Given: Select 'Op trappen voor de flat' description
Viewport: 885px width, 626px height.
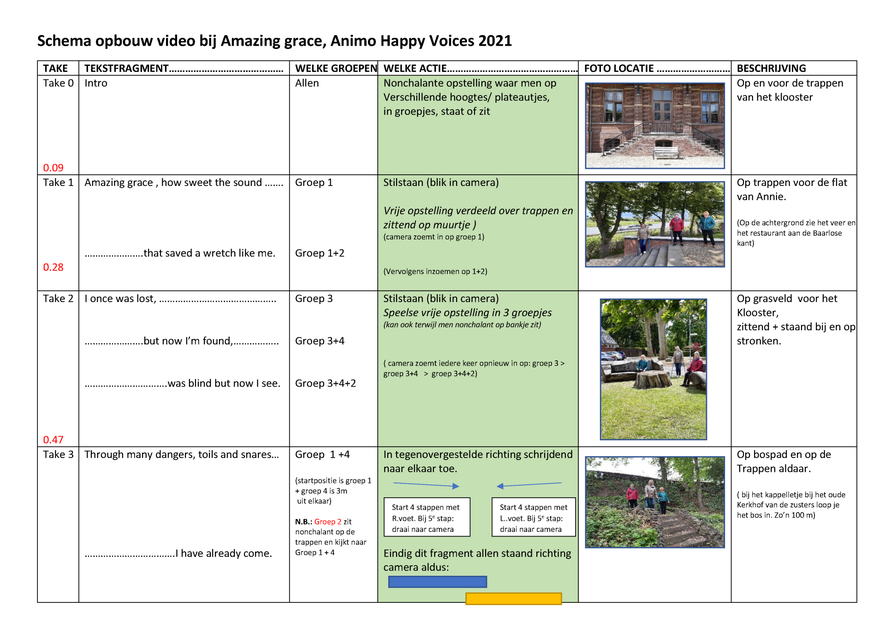Looking at the screenshot, I should [792, 182].
